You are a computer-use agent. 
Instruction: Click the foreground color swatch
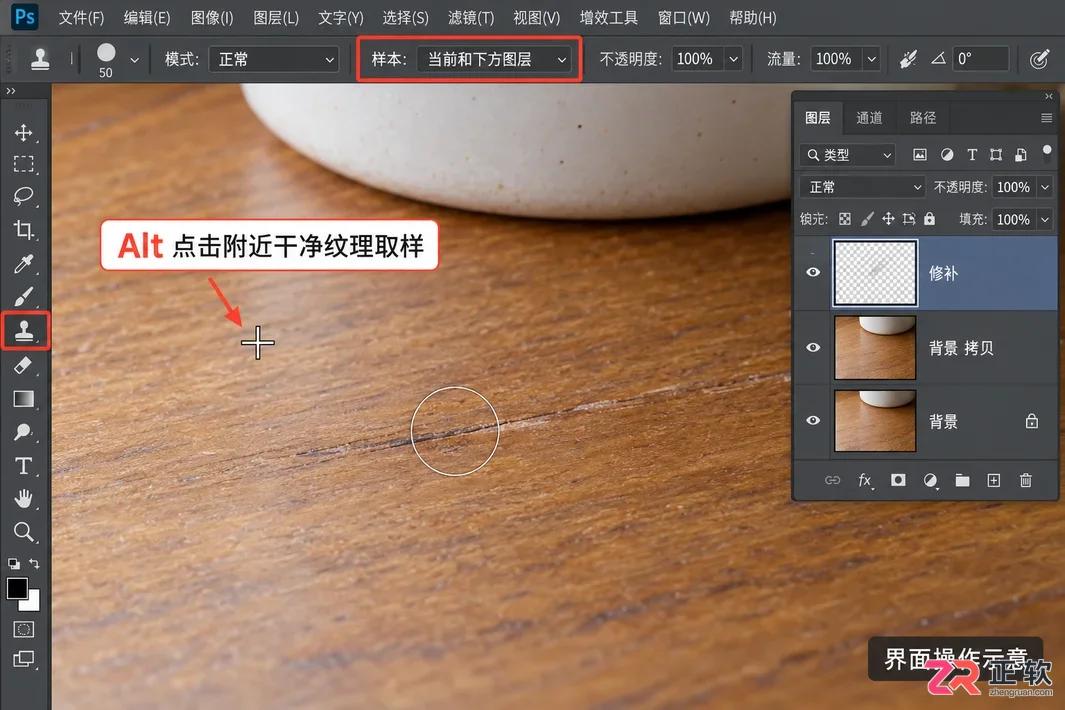pyautogui.click(x=17, y=588)
